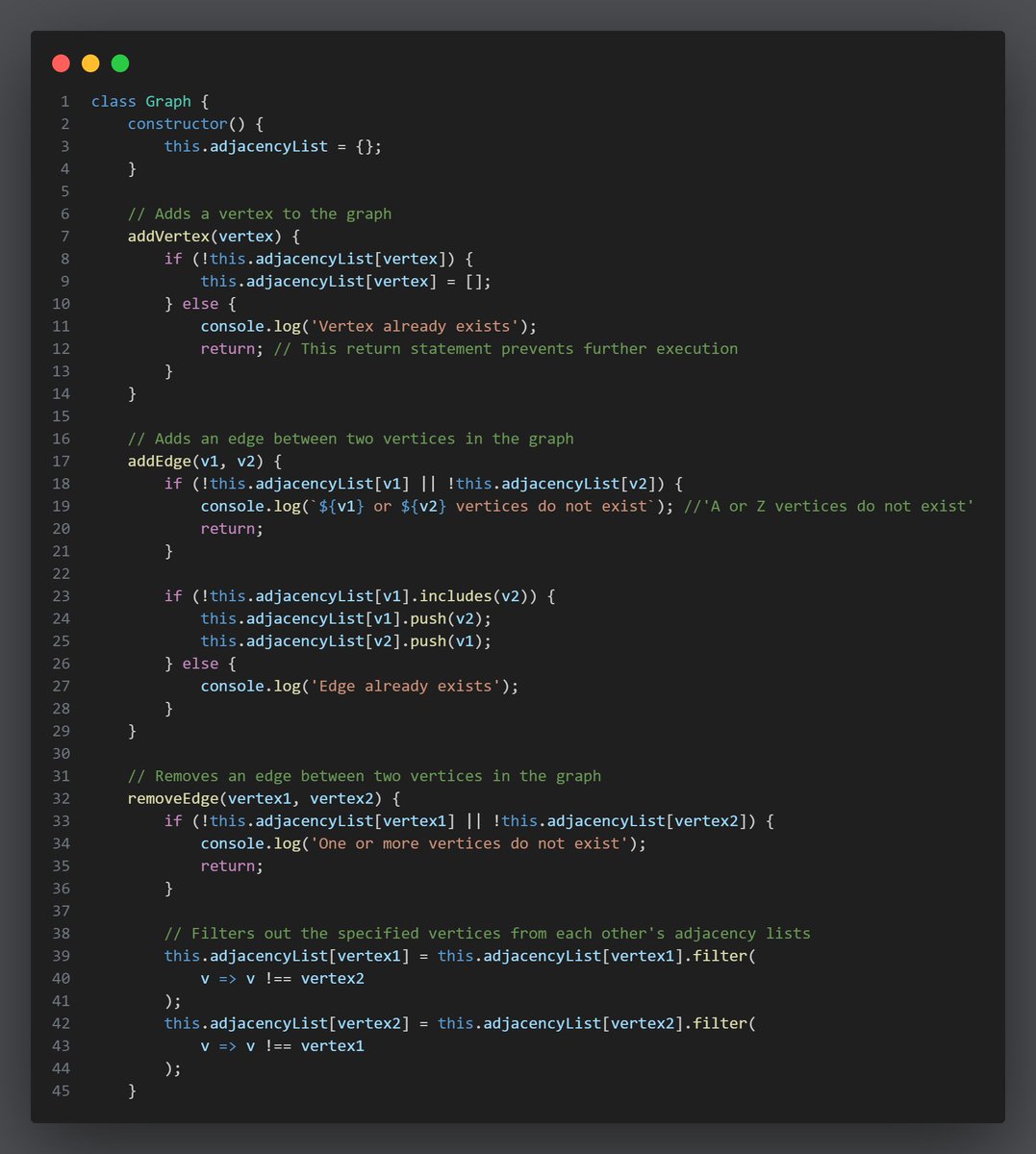The height and width of the screenshot is (1154, 1036).
Task: Click line number 17 in the gutter
Action: [x=61, y=461]
